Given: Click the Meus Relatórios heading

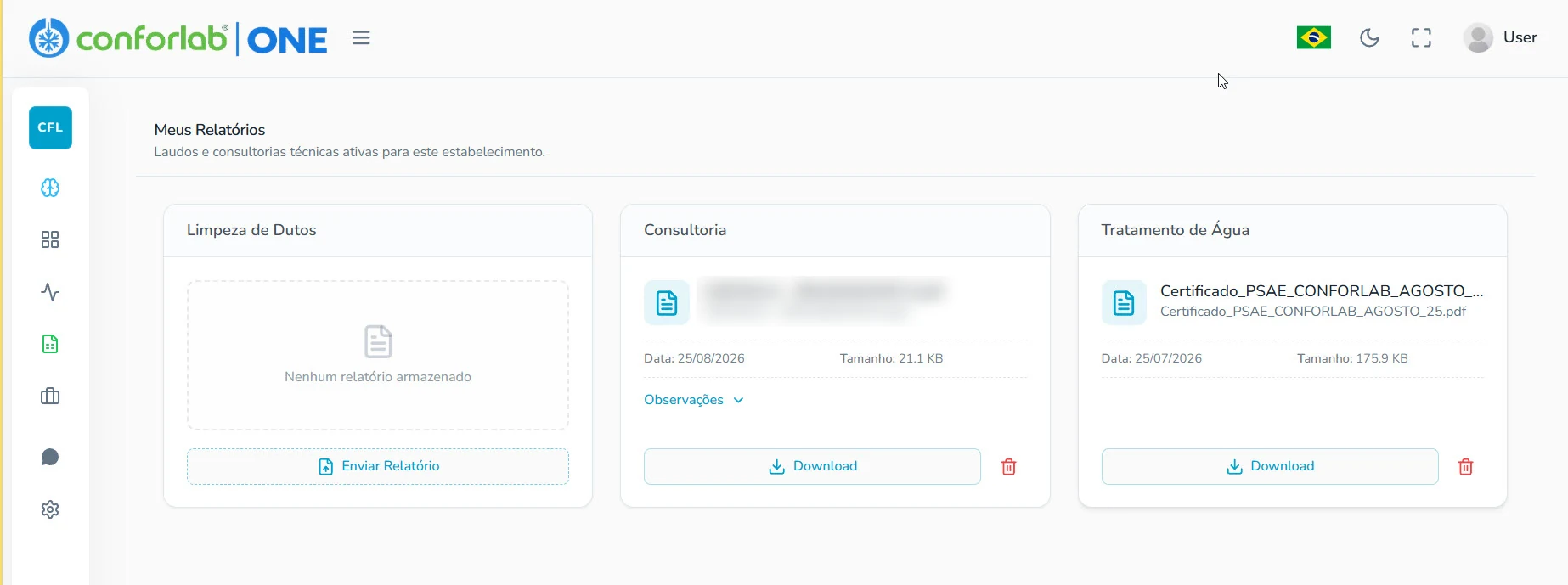Looking at the screenshot, I should click(210, 130).
